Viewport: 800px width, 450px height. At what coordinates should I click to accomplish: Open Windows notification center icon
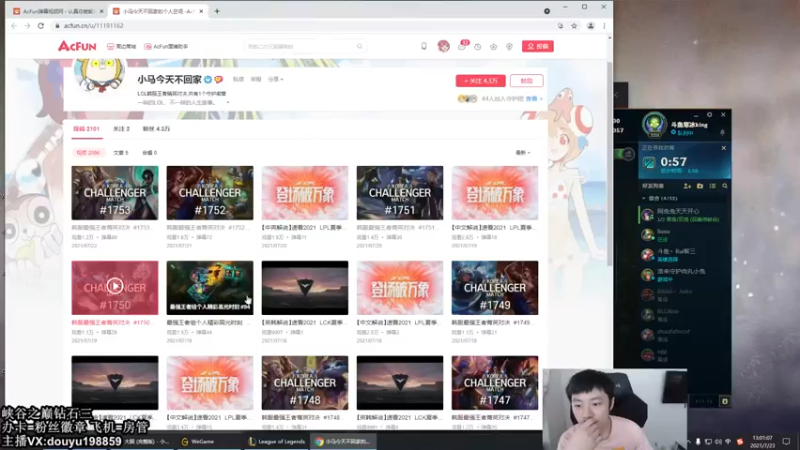point(786,441)
